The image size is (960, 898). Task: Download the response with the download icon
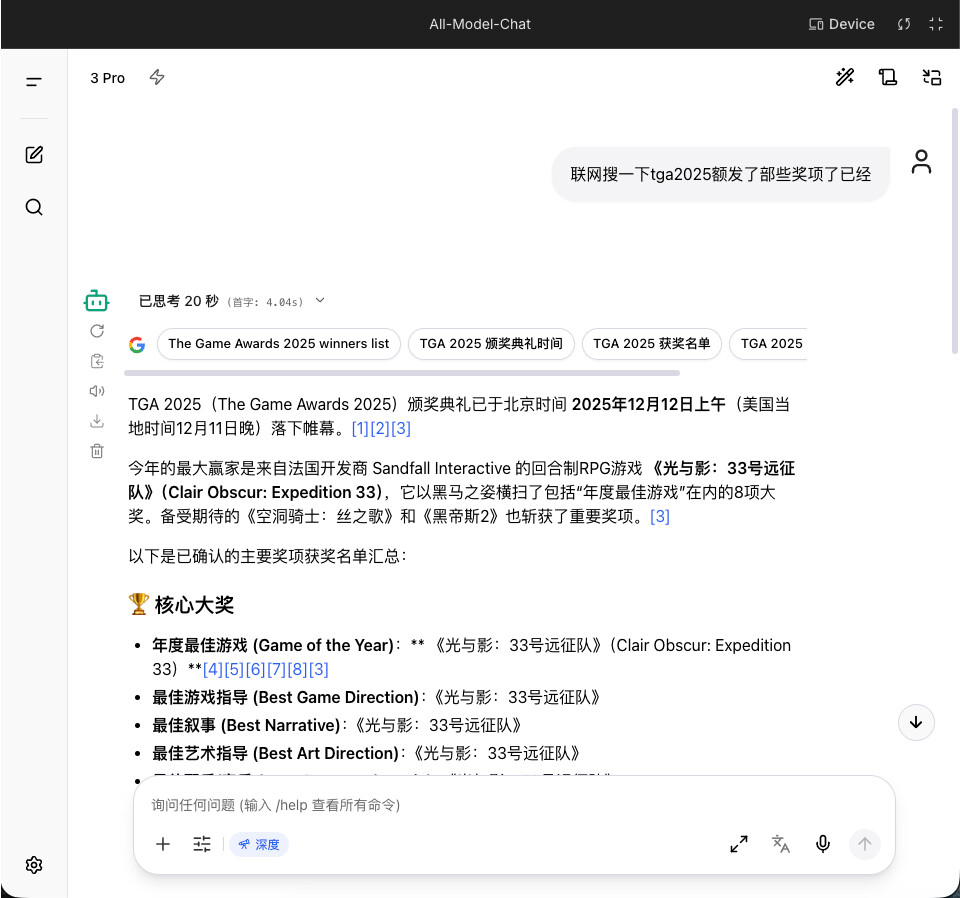97,421
